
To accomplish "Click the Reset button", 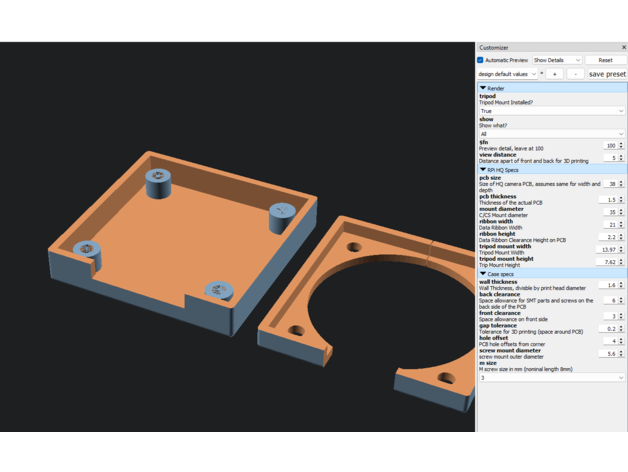I will pyautogui.click(x=605, y=60).
